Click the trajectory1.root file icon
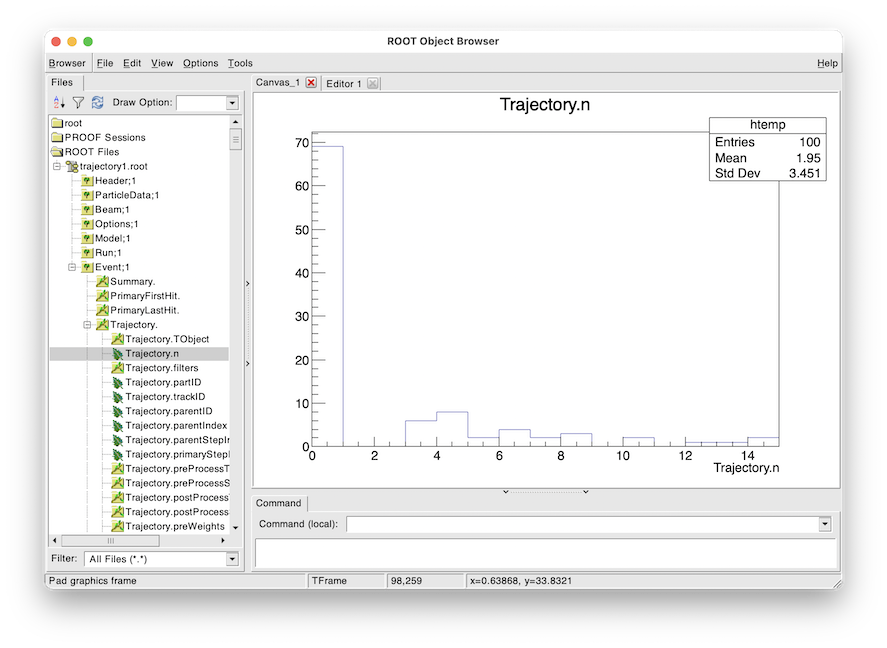This screenshot has width=887, height=648. [x=72, y=166]
